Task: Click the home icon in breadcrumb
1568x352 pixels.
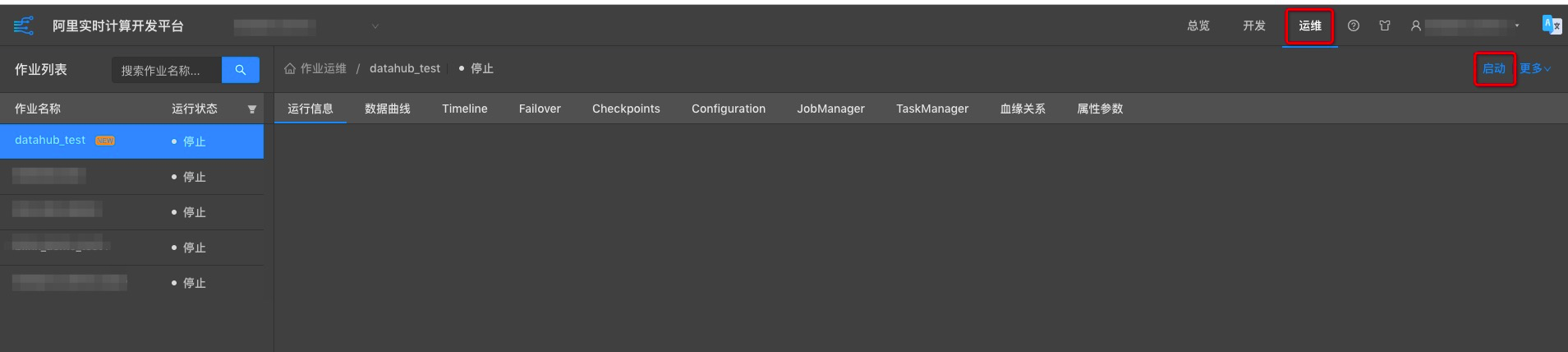Action: tap(290, 68)
